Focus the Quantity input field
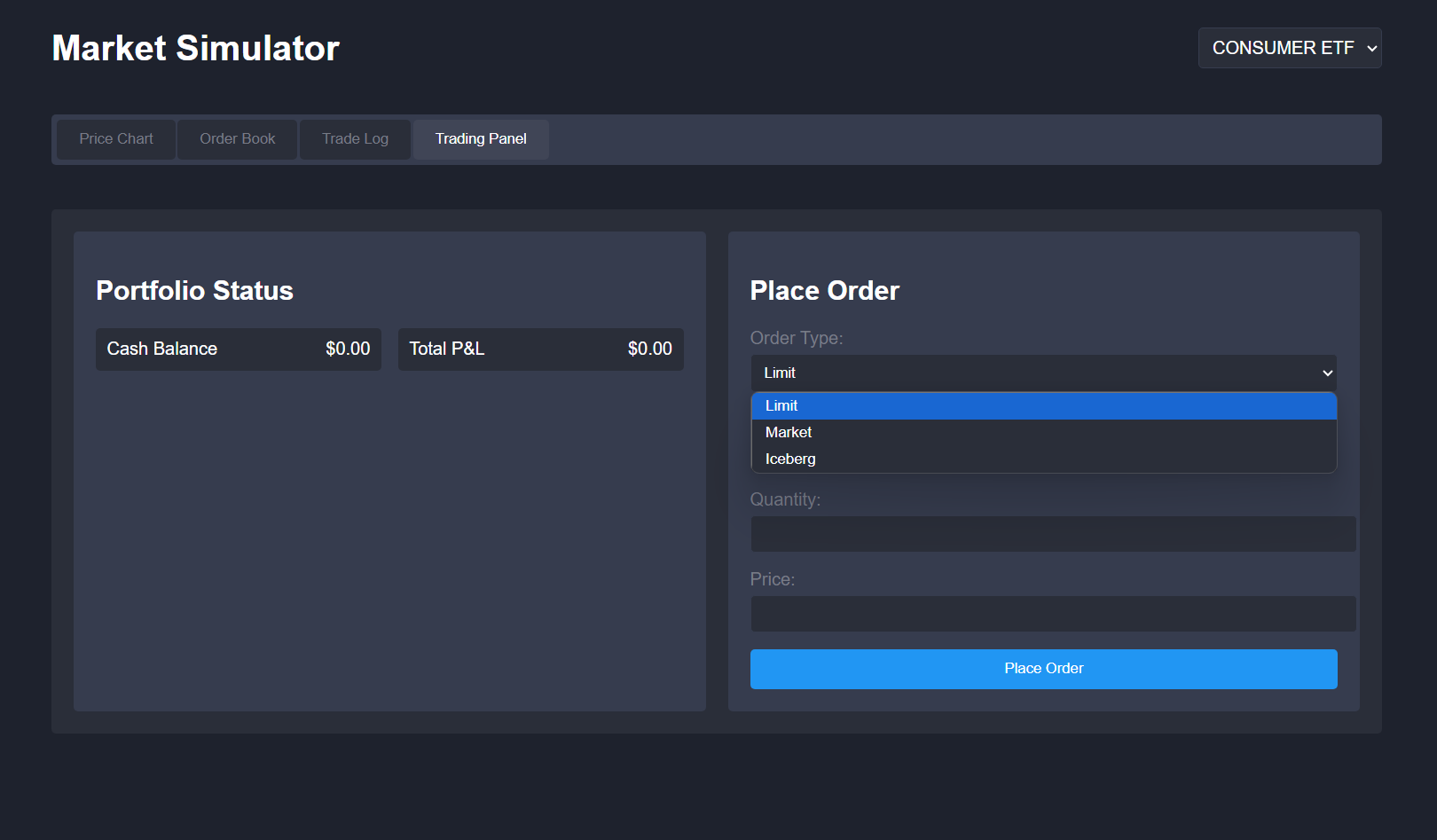1437x840 pixels. (1053, 534)
